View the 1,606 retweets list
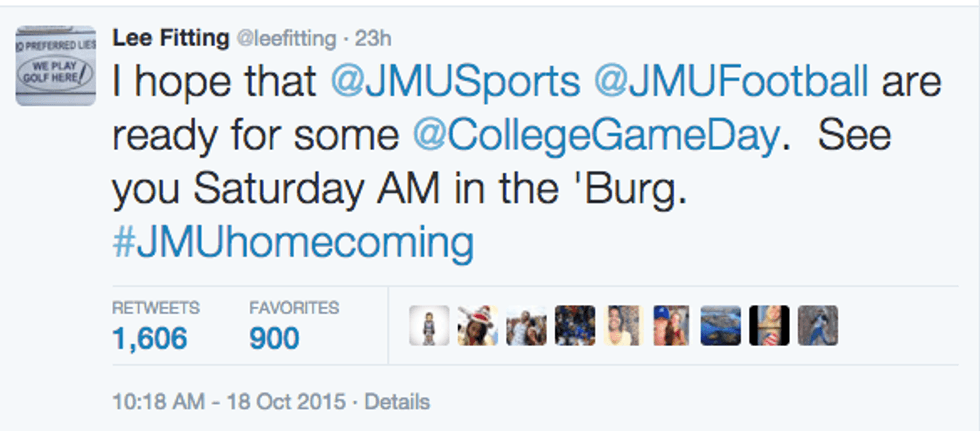The width and height of the screenshot is (980, 431). [x=150, y=338]
